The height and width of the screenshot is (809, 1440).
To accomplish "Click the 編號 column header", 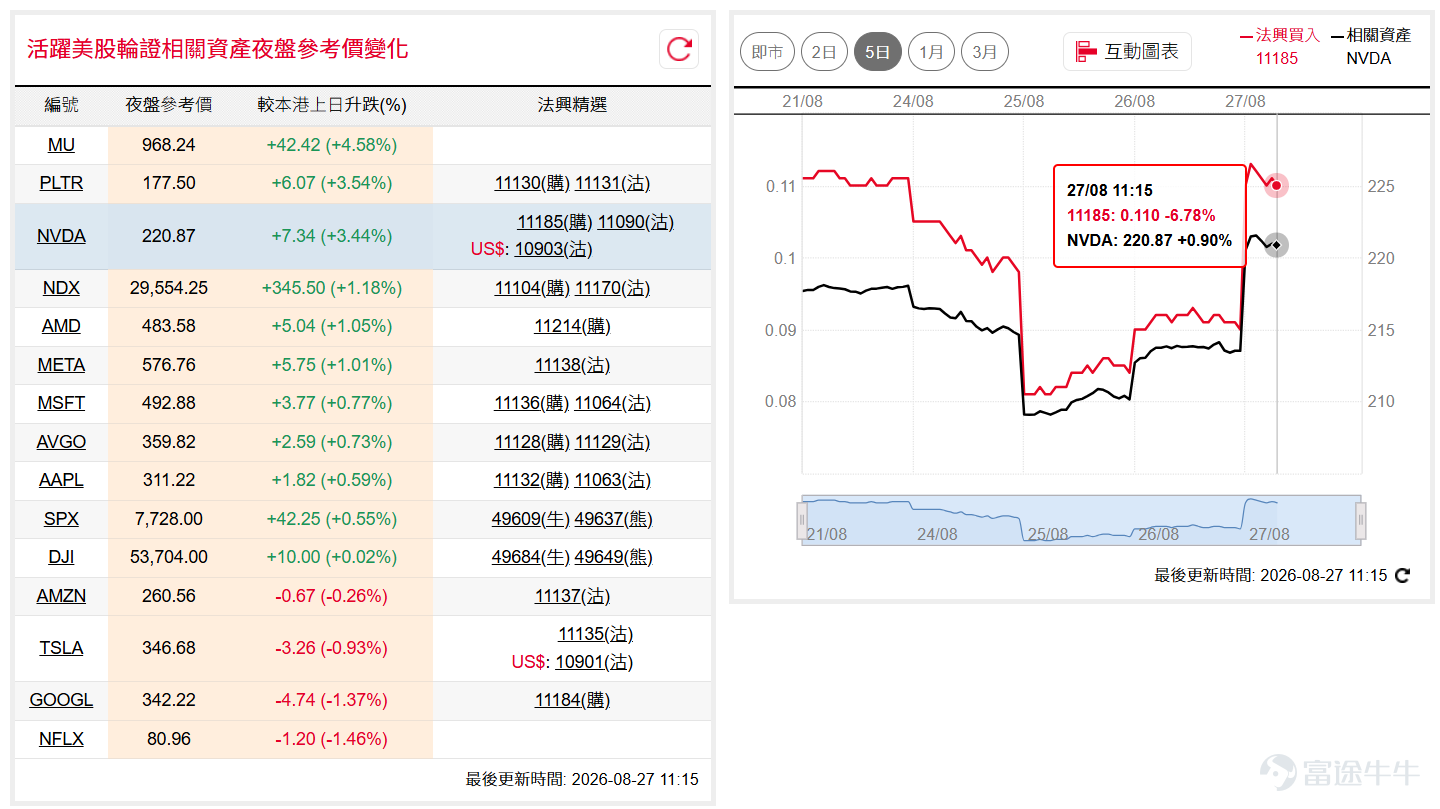I will [61, 105].
